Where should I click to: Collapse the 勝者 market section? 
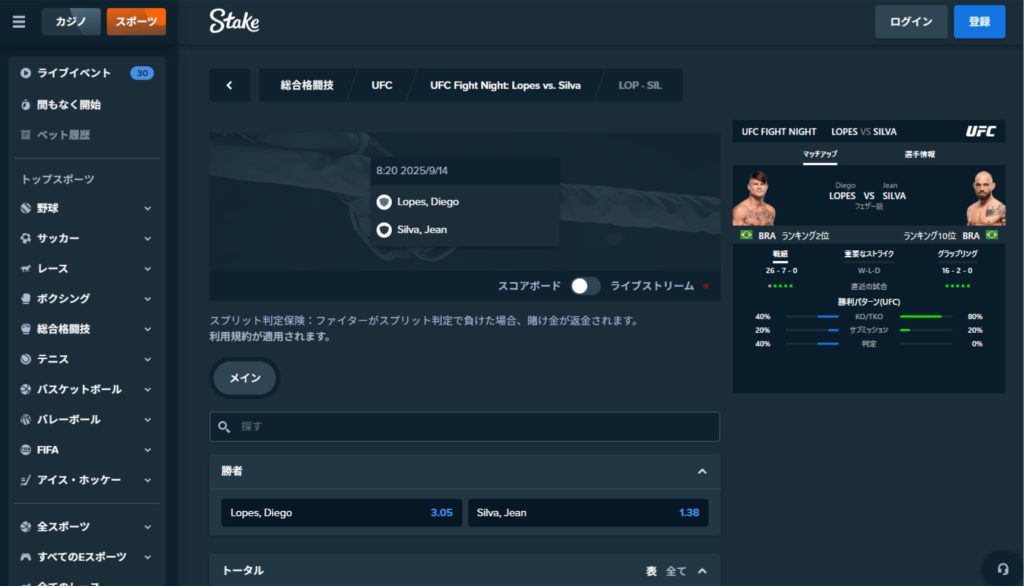702,472
